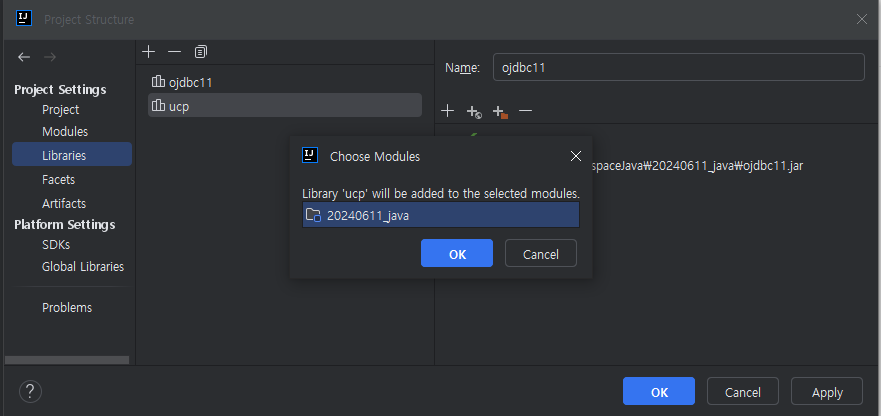Click the Platform Settings heading
Image resolution: width=881 pixels, height=416 pixels.
pos(65,224)
